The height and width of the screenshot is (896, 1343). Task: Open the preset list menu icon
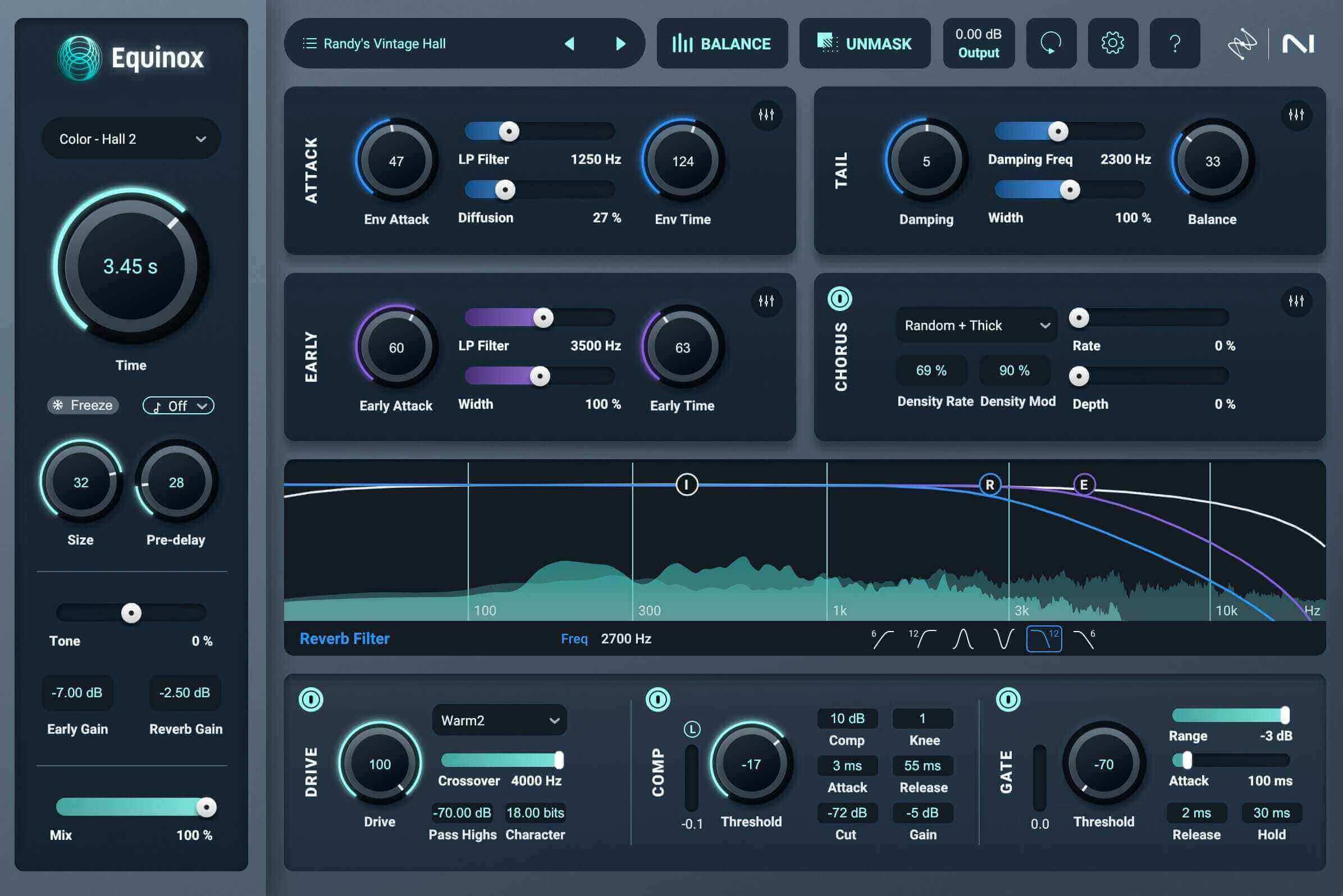tap(310, 43)
